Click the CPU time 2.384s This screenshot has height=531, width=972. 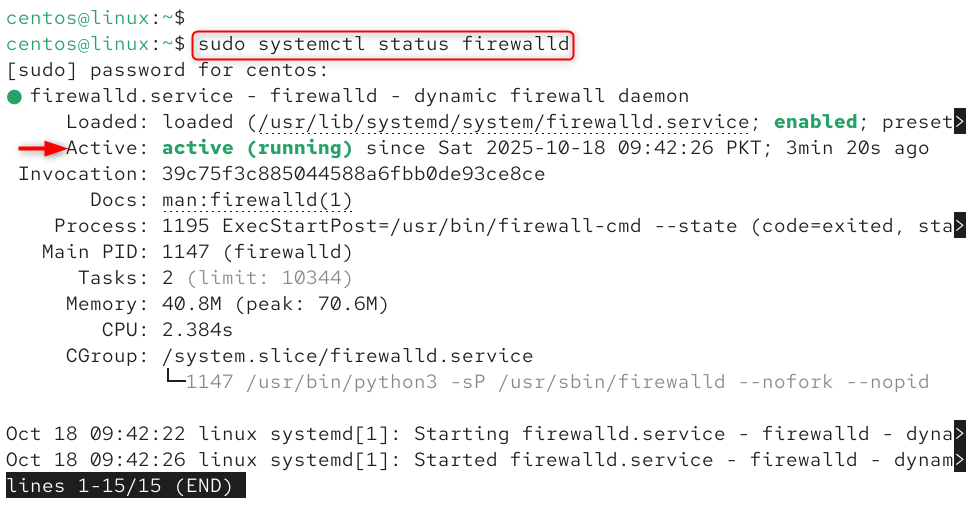(197, 330)
